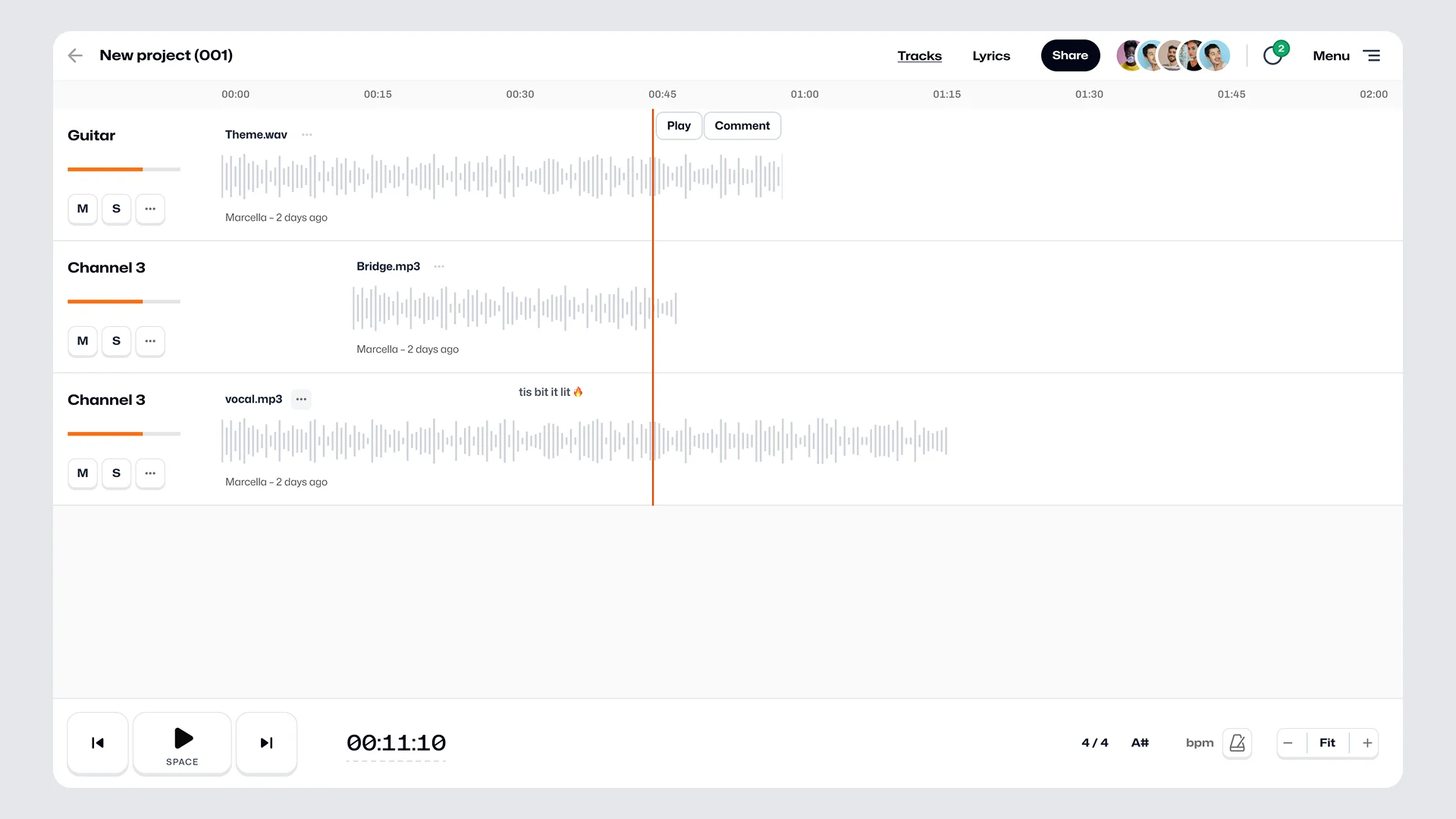Open the hamburger Menu icon
This screenshot has height=819, width=1456.
[1371, 55]
